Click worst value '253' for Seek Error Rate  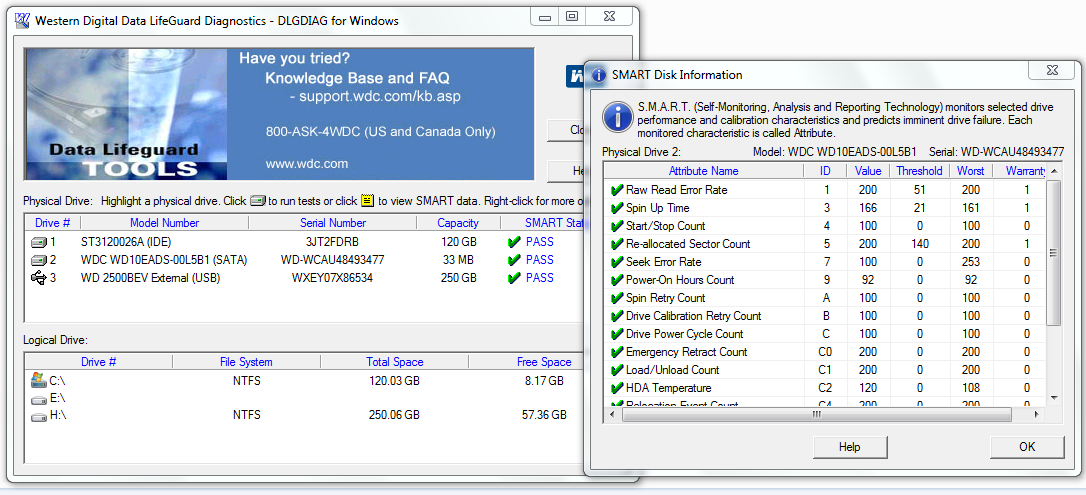pos(971,262)
